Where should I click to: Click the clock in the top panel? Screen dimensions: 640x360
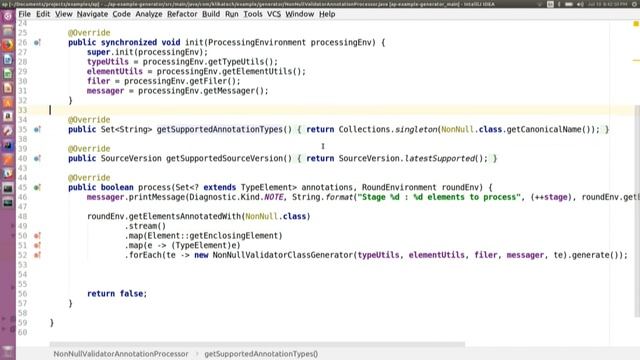tap(608, 4)
